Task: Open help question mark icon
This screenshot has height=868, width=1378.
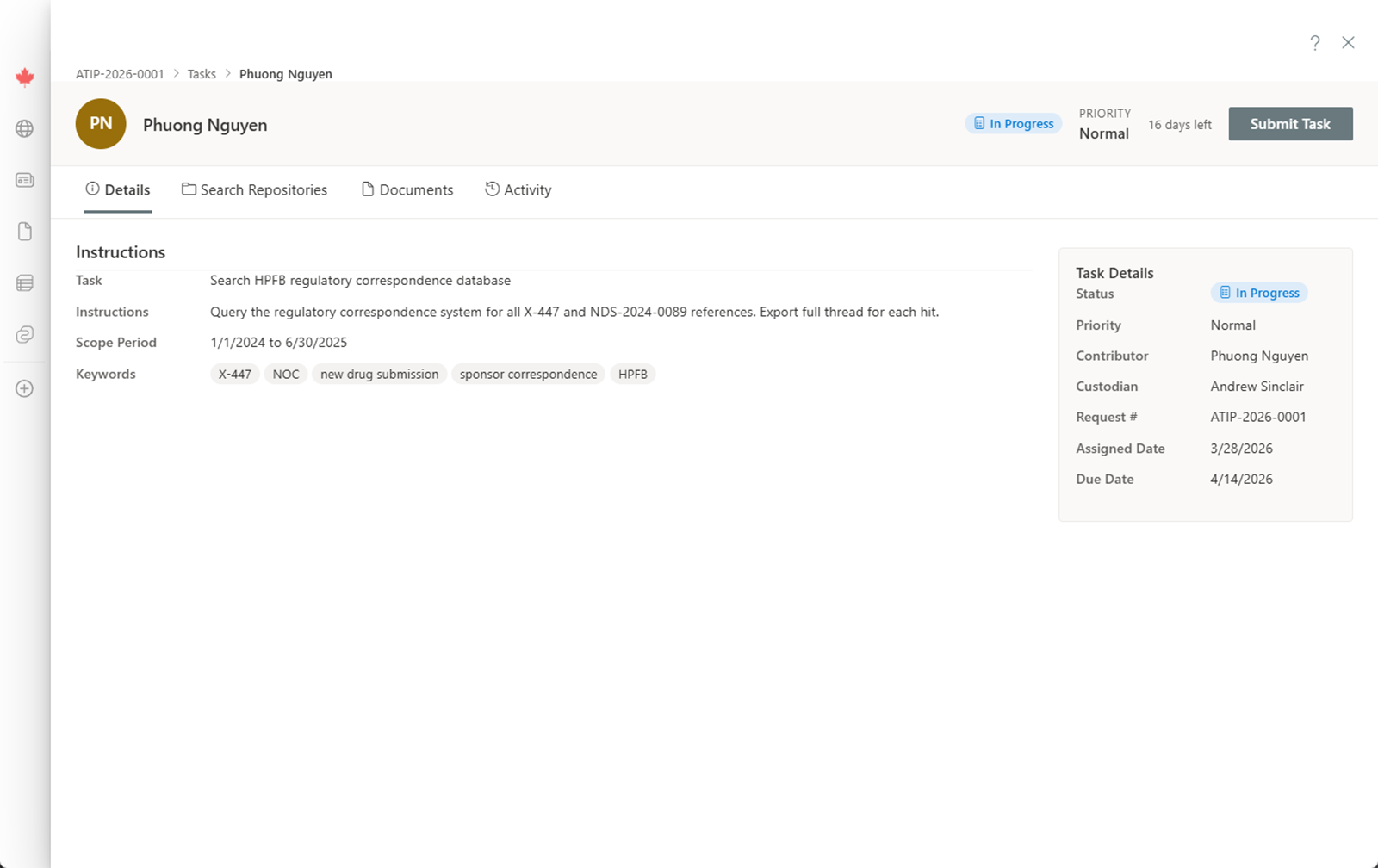Action: (x=1314, y=43)
